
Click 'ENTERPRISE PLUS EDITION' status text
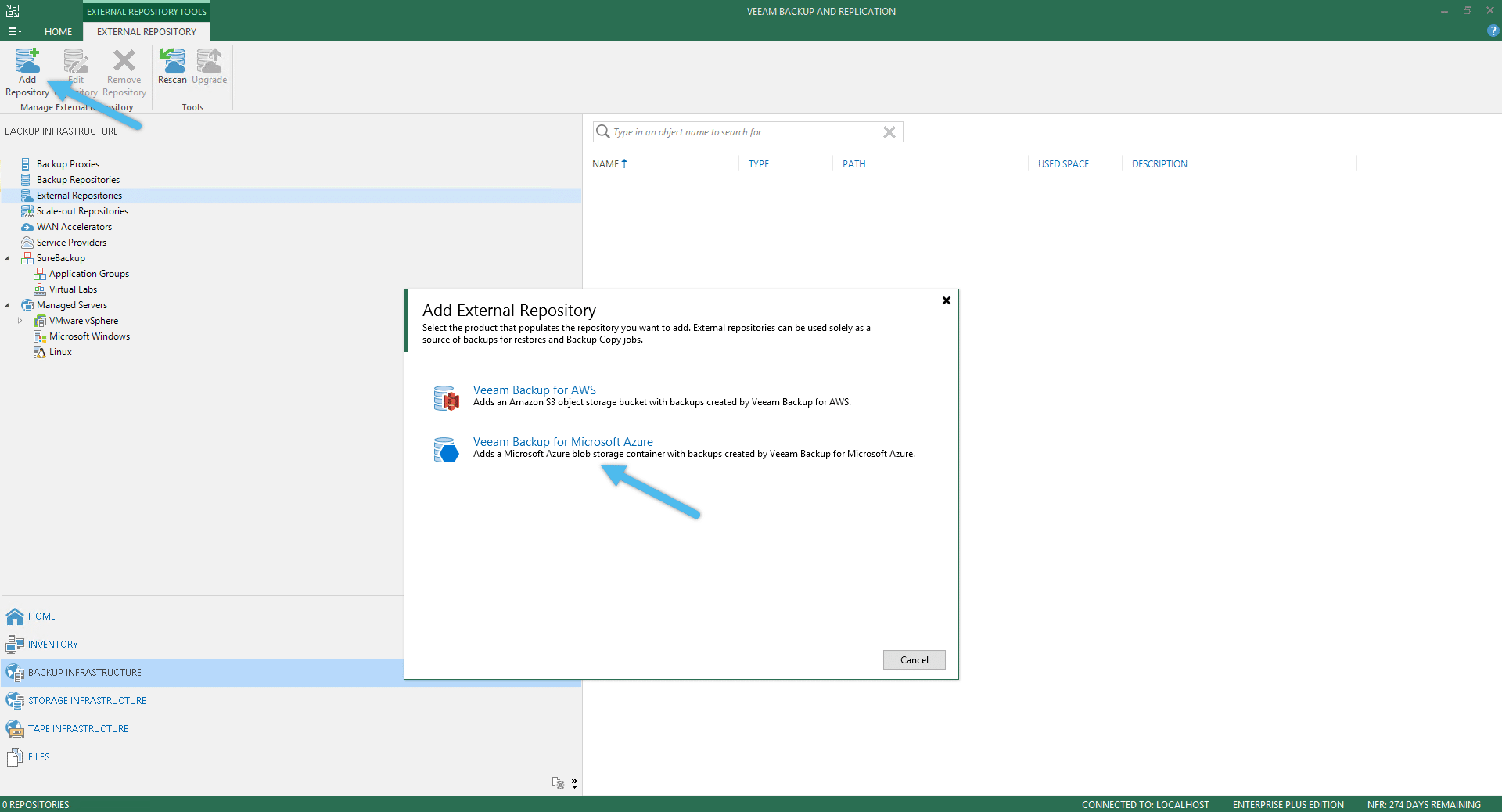1288,804
